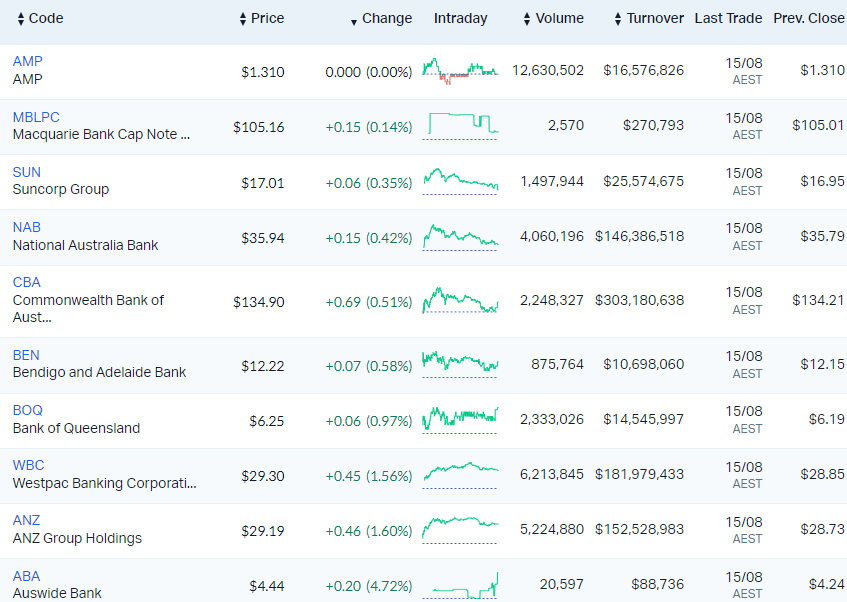Viewport: 847px width, 602px height.
Task: Select AMP volume 12,630,502
Action: click(548, 70)
